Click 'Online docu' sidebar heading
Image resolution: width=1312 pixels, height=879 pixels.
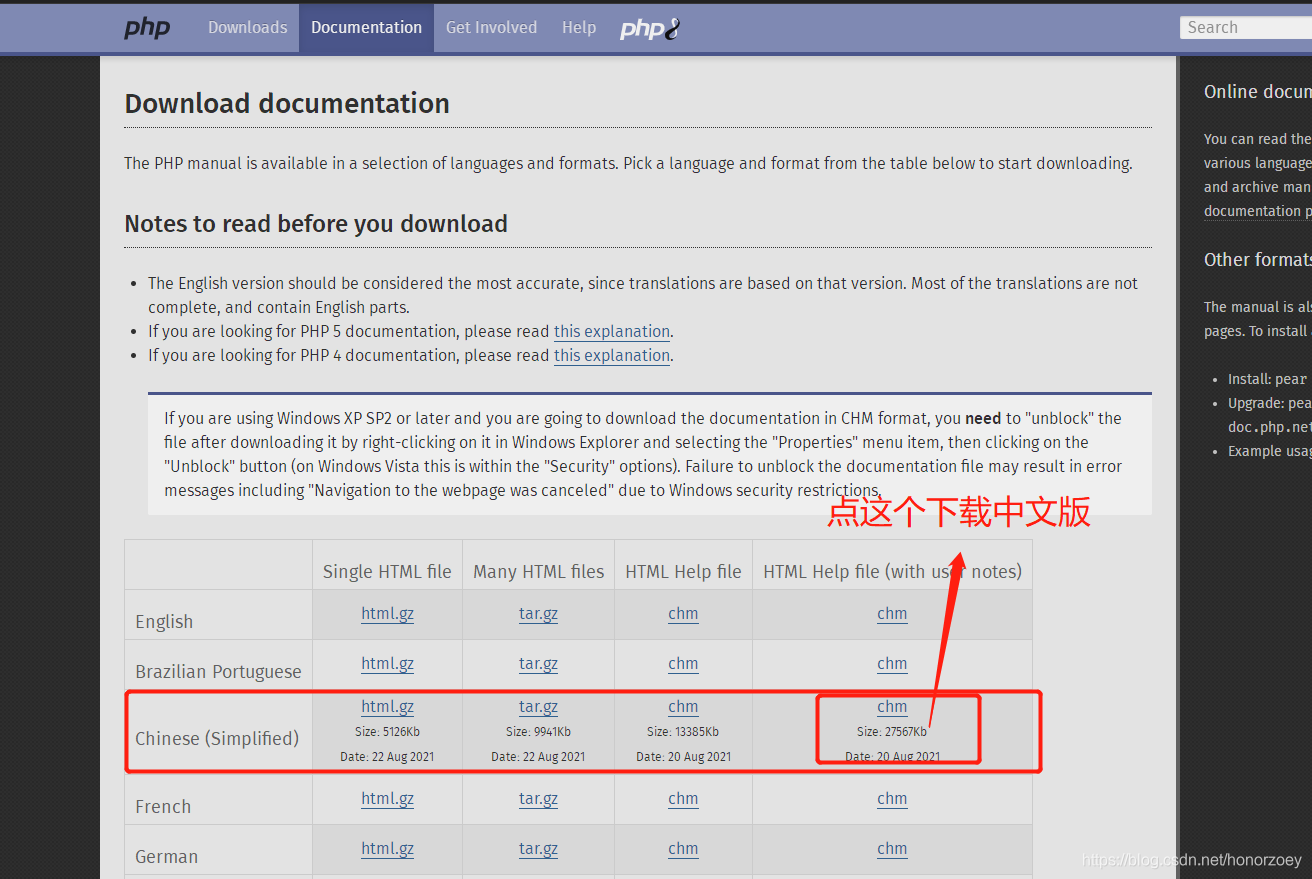1258,92
